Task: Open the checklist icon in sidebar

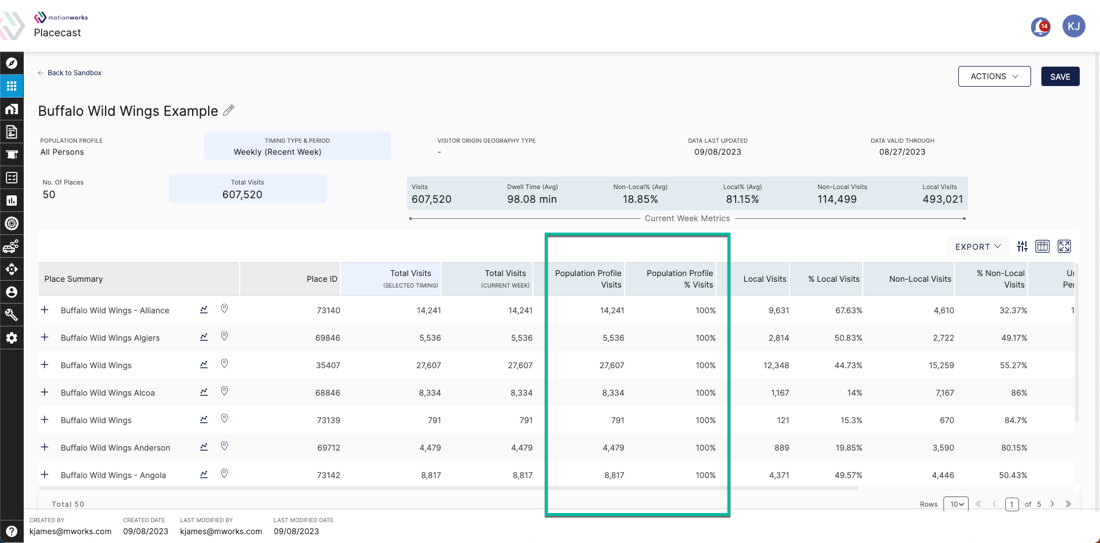Action: (11, 177)
